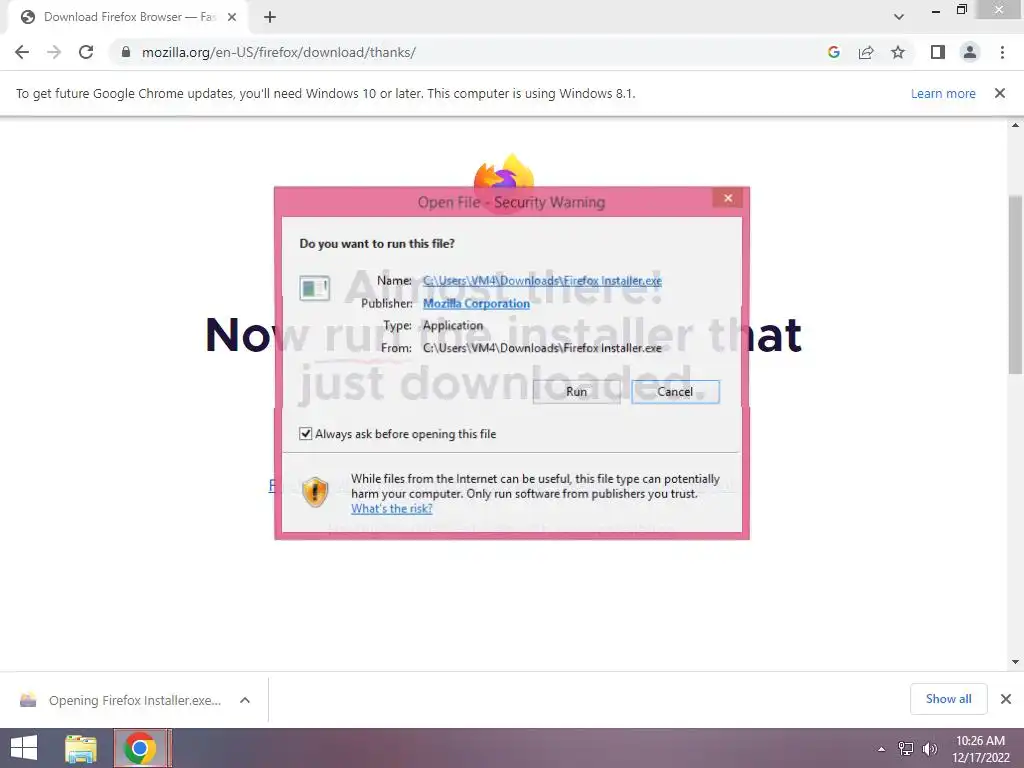Image resolution: width=1024 pixels, height=768 pixels.
Task: Close the downloads bar
Action: (x=1006, y=699)
